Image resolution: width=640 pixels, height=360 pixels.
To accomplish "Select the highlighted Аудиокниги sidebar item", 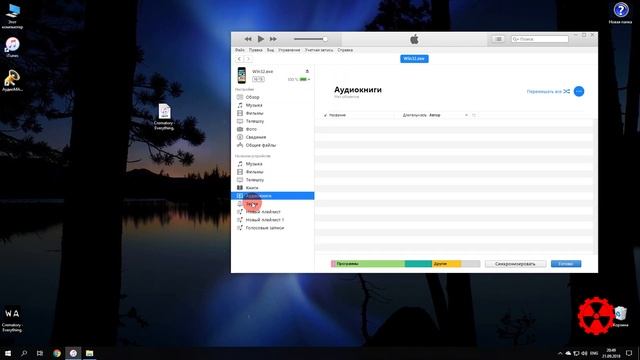I will pyautogui.click(x=273, y=196).
